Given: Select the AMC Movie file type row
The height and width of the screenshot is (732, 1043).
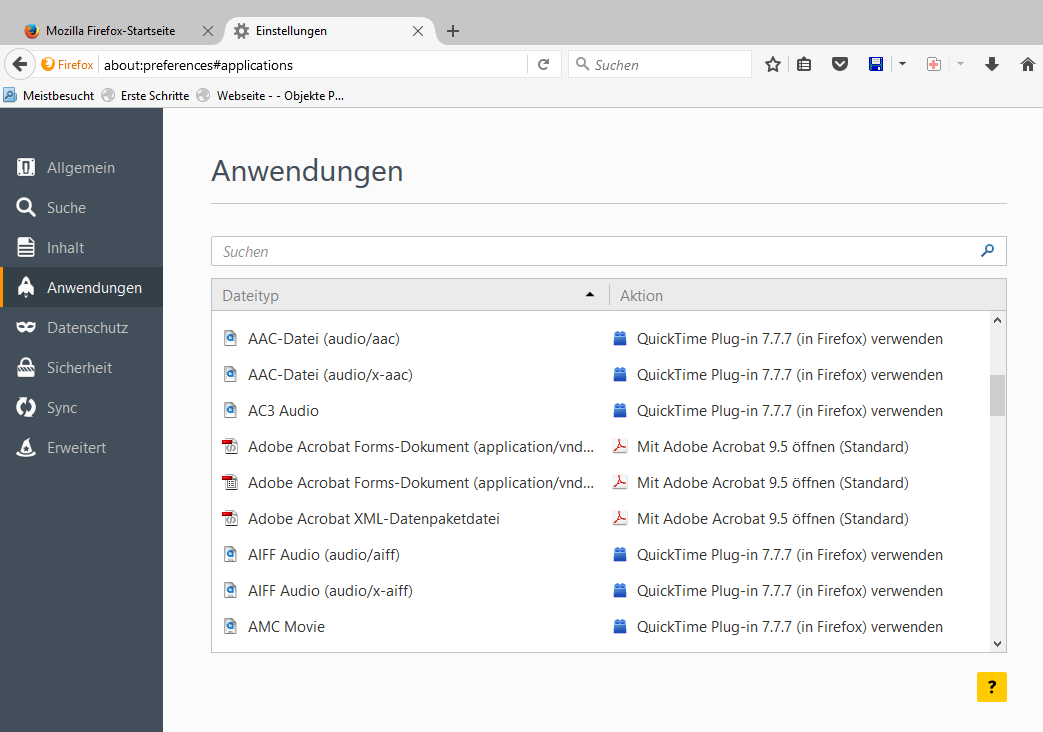Looking at the screenshot, I should 286,627.
